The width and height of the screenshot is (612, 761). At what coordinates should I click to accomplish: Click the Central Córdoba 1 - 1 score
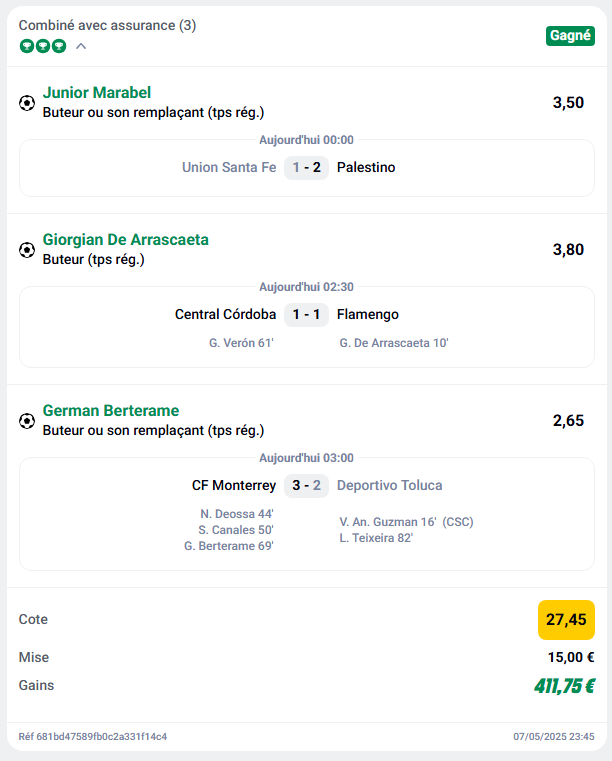306,314
